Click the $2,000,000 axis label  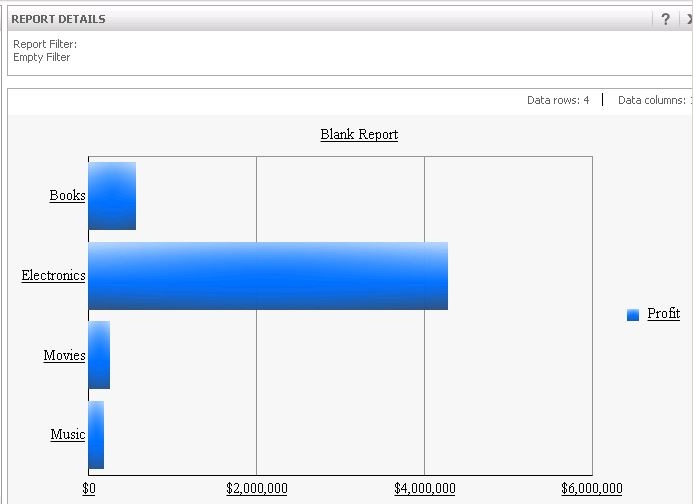pos(257,488)
